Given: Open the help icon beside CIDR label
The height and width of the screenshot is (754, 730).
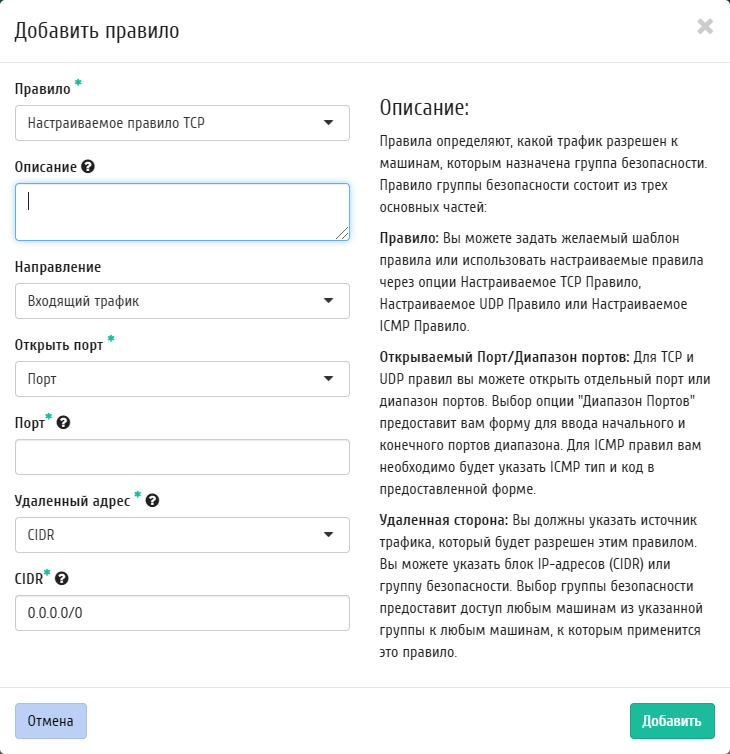Looking at the screenshot, I should pos(62,578).
